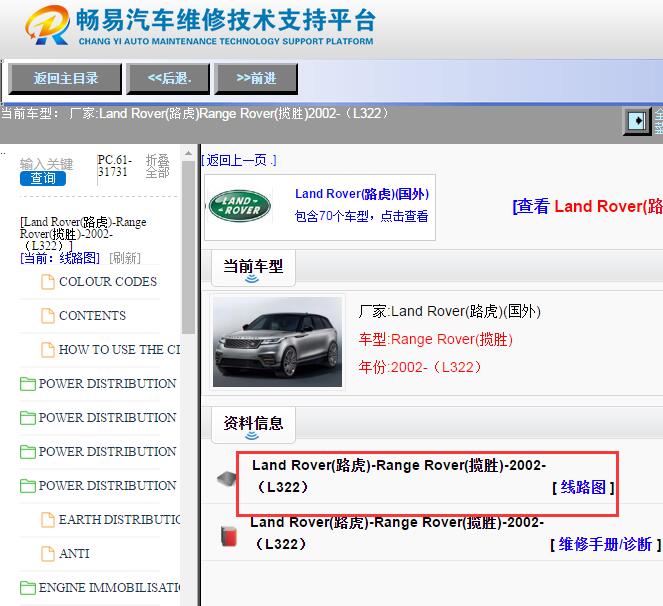This screenshot has width=663, height=606.
Task: Click the <<后退 back button
Action: (168, 78)
